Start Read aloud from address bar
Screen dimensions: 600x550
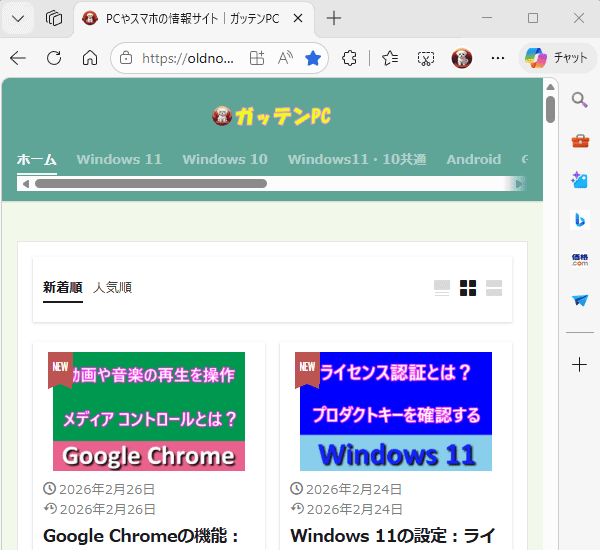(x=285, y=58)
